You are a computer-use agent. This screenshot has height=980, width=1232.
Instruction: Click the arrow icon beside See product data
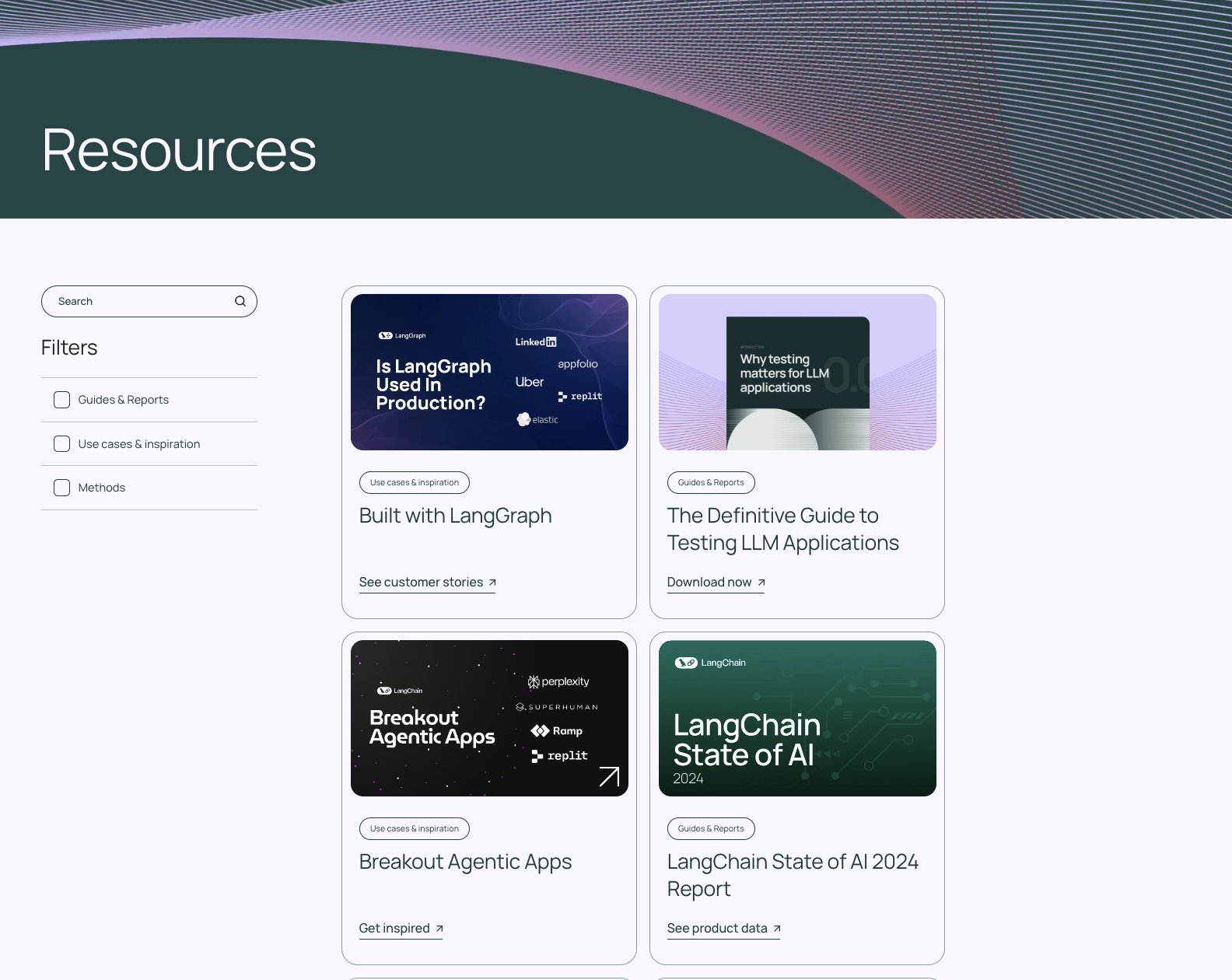coord(777,929)
